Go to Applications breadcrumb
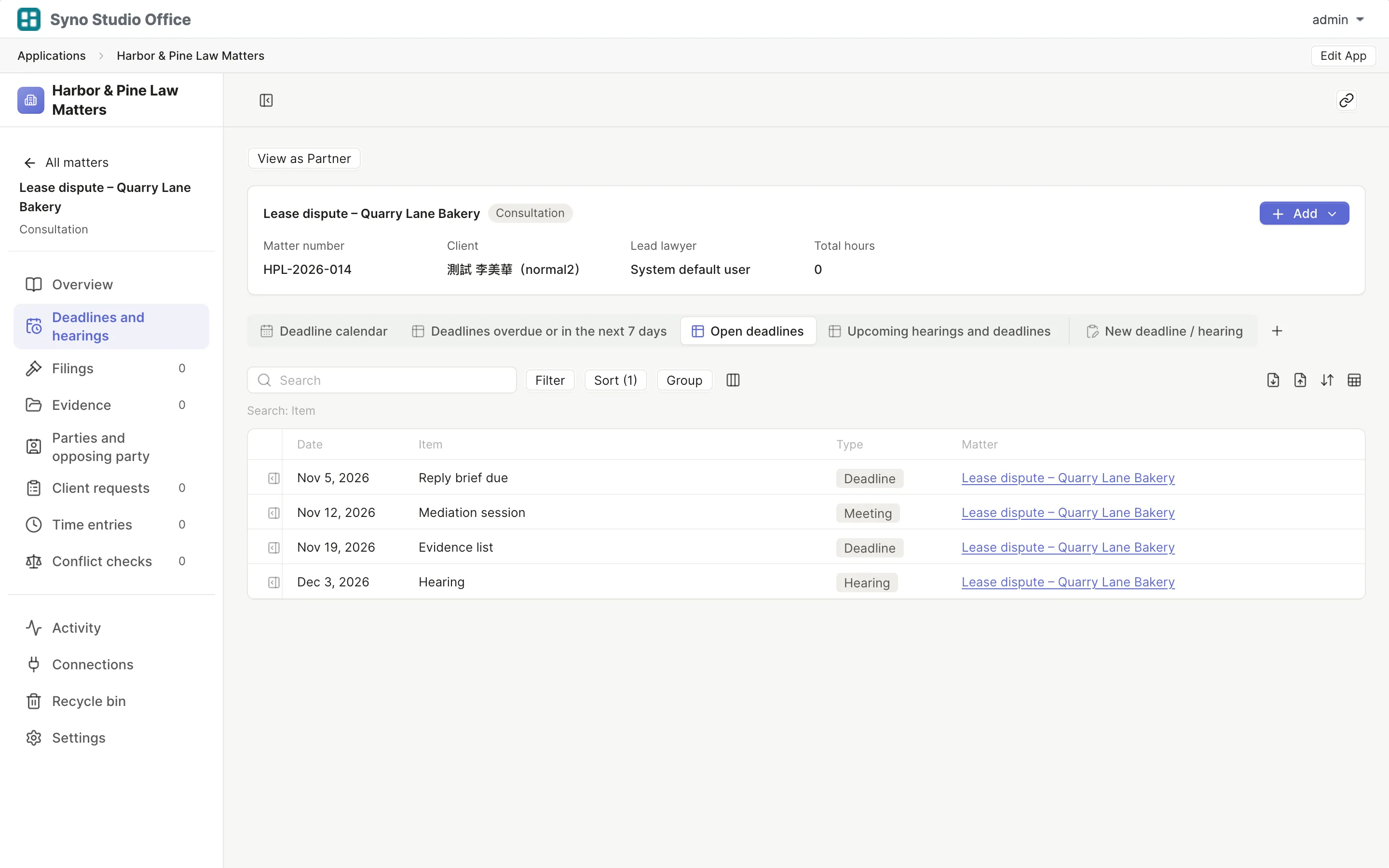 [x=52, y=55]
